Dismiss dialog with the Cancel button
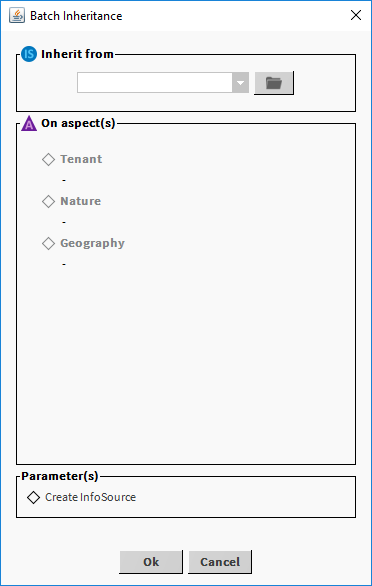The image size is (372, 586). click(x=220, y=562)
